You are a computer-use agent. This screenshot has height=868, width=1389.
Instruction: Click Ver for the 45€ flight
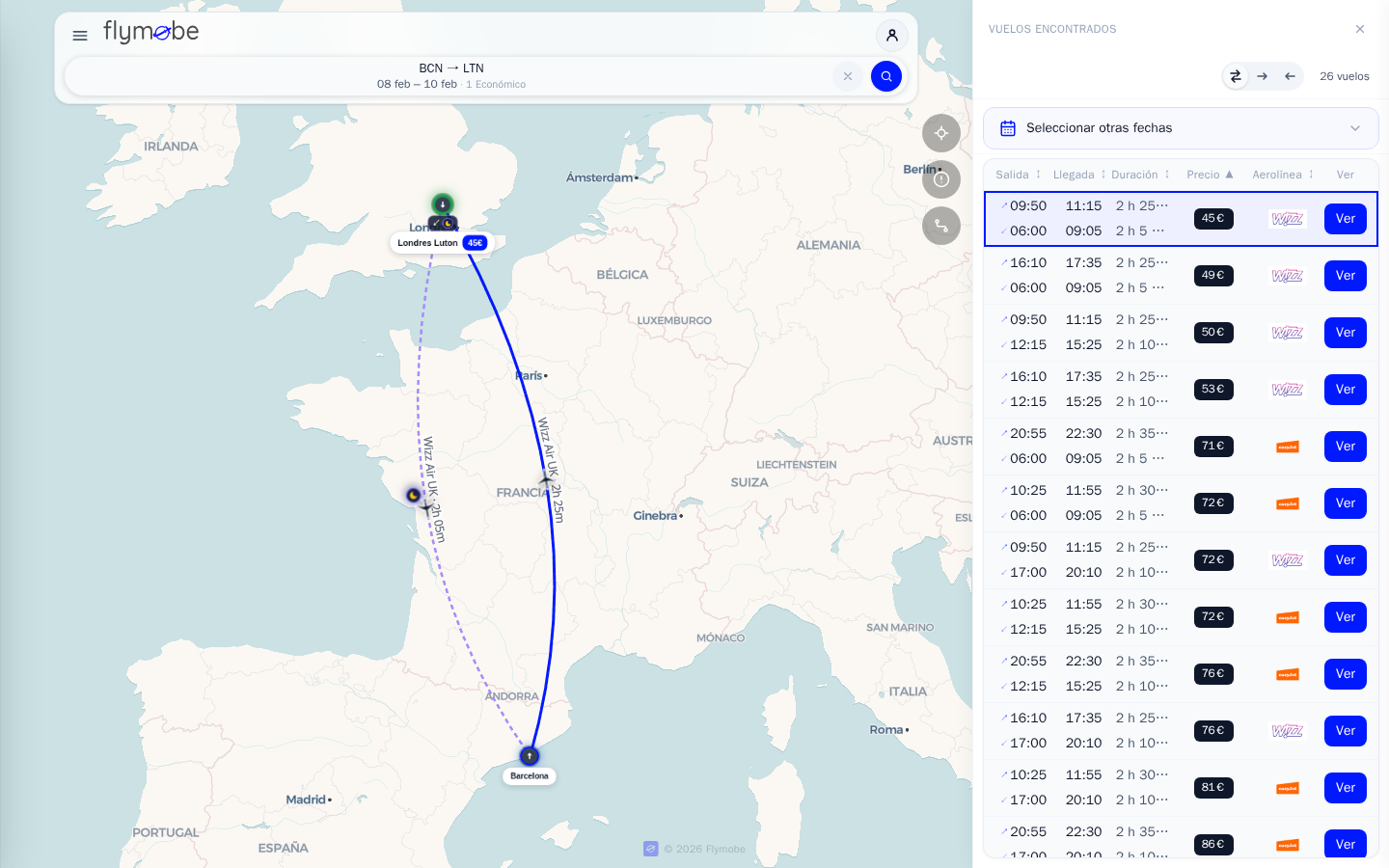pos(1346,219)
